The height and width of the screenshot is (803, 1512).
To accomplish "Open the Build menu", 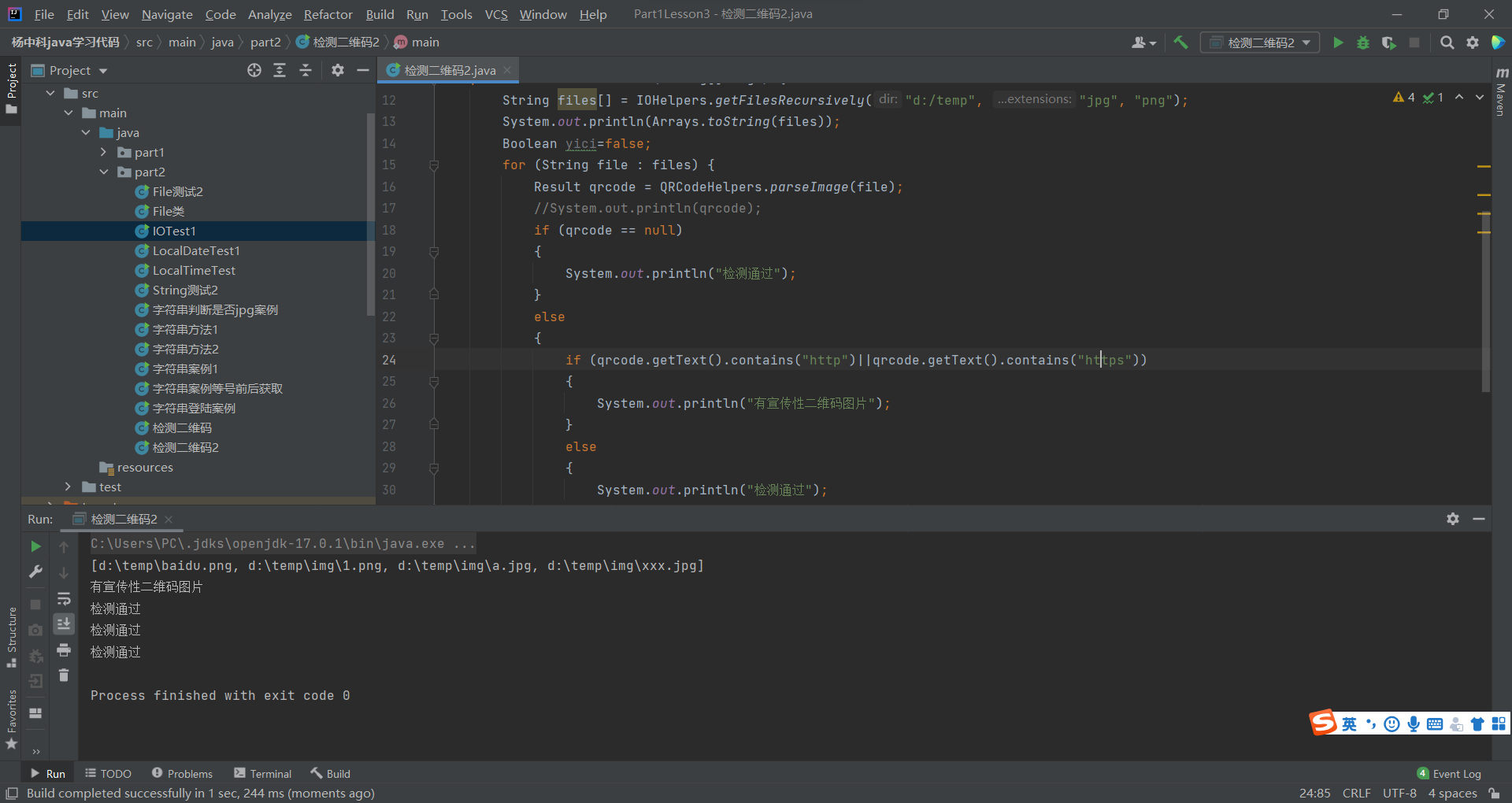I will [380, 14].
